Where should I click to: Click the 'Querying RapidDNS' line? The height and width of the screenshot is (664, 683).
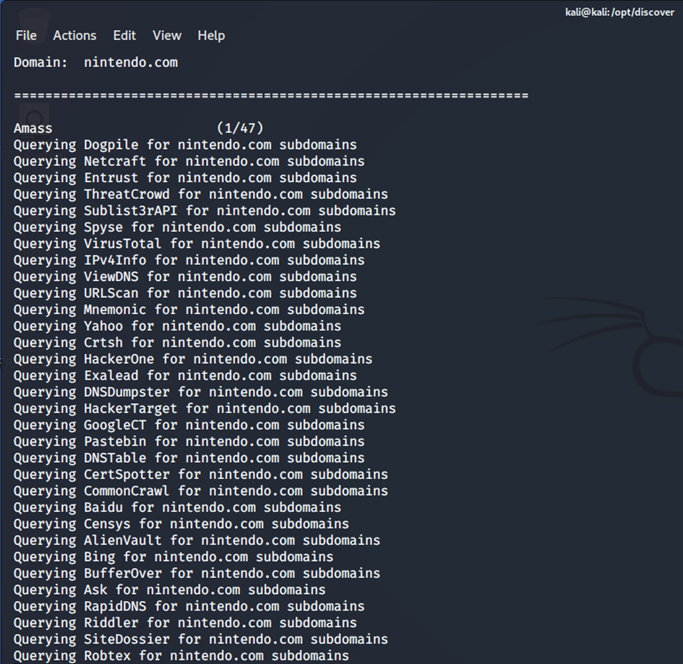(189, 607)
